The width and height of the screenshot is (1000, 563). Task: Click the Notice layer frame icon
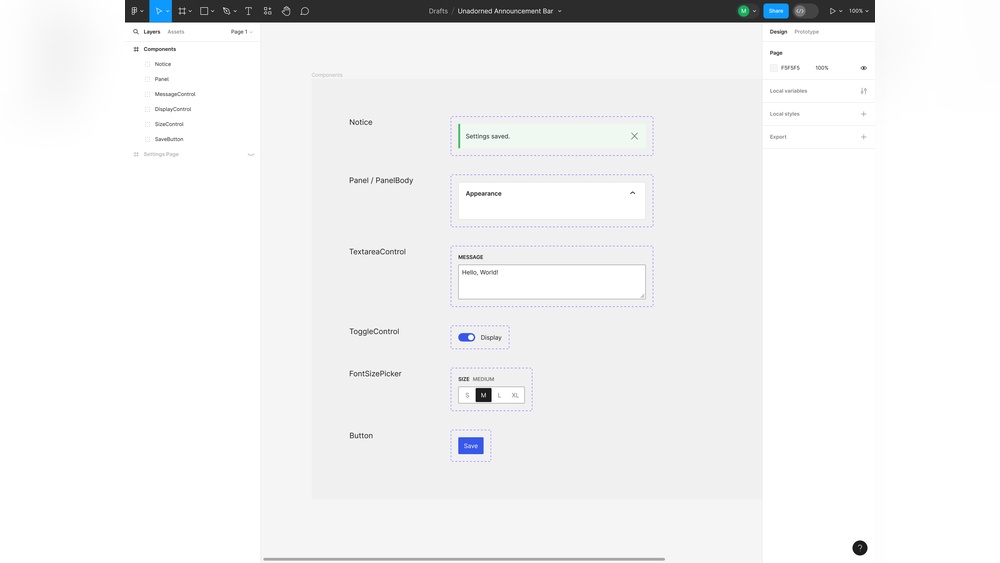147,64
